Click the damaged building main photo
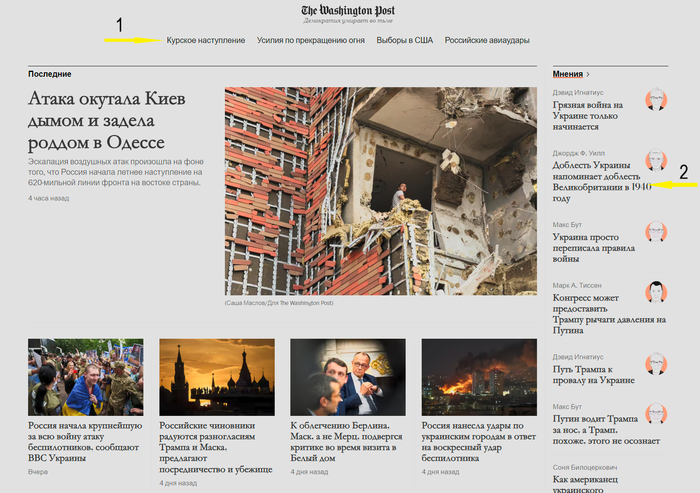Viewport: 700px width, 493px height. [366, 190]
